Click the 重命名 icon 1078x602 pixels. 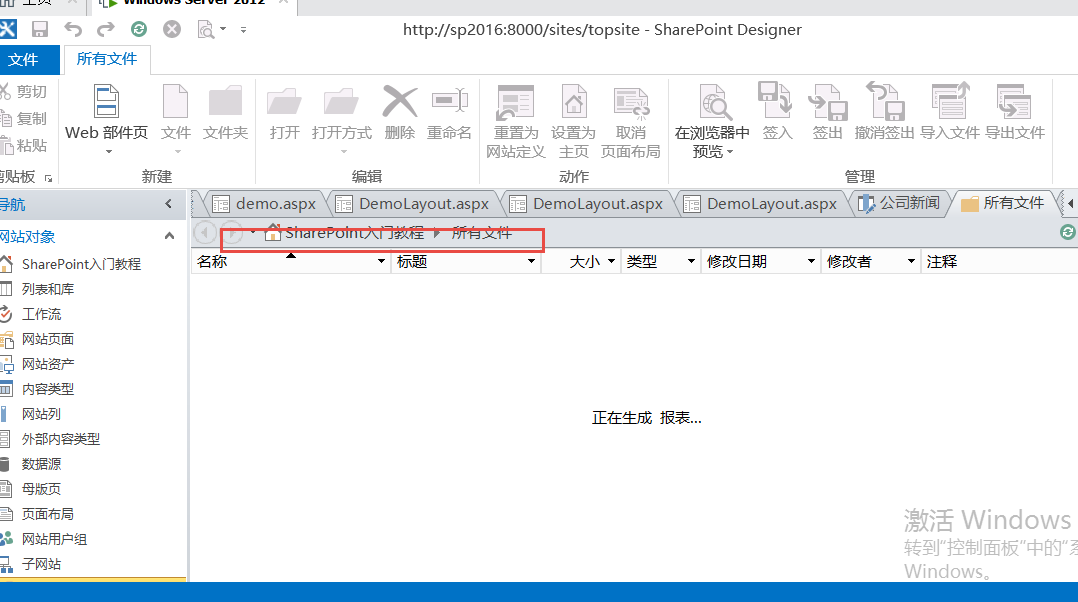click(450, 100)
